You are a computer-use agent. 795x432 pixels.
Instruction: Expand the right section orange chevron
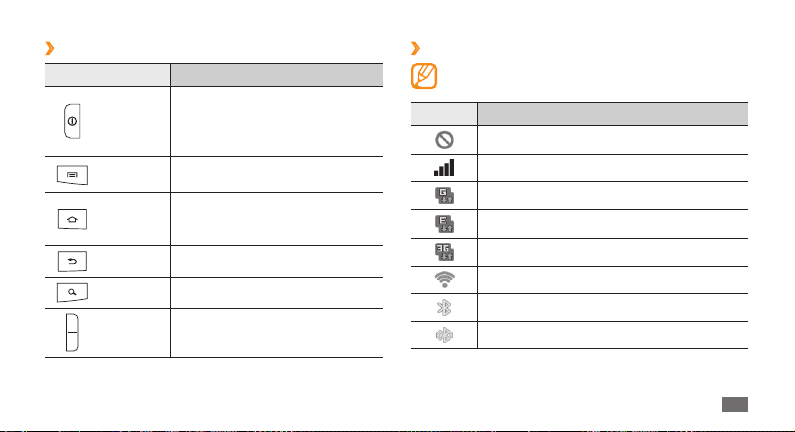pyautogui.click(x=415, y=48)
